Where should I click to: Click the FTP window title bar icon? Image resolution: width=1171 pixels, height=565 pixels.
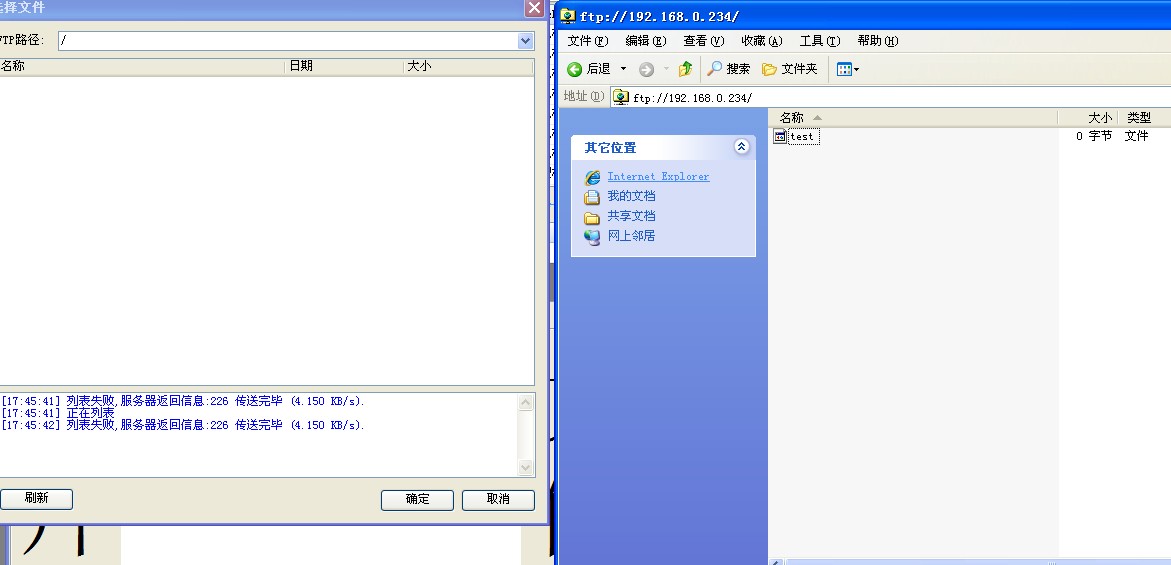(x=568, y=15)
